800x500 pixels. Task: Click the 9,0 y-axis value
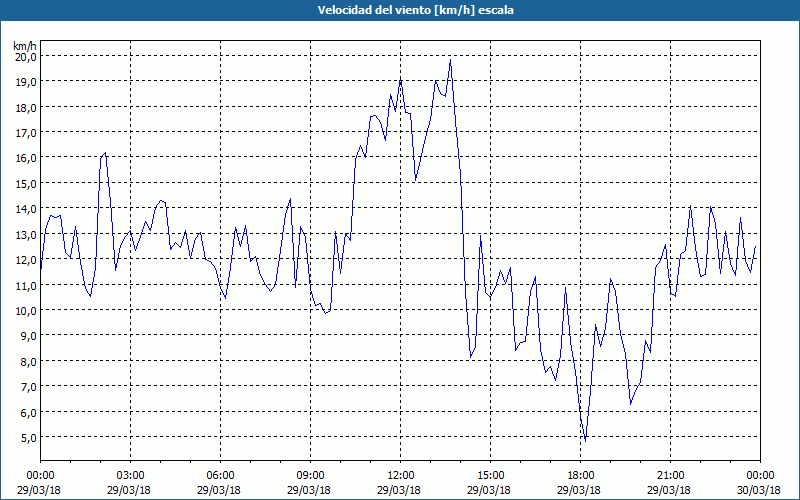click(28, 336)
